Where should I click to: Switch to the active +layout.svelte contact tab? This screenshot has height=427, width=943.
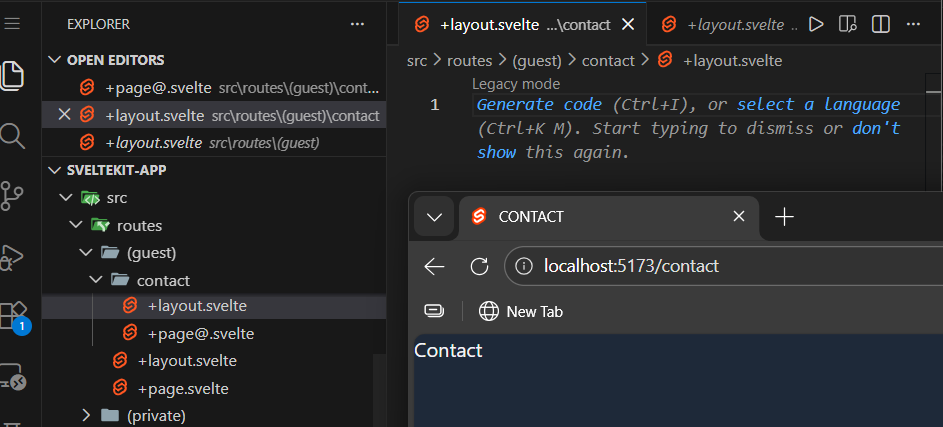tap(523, 25)
